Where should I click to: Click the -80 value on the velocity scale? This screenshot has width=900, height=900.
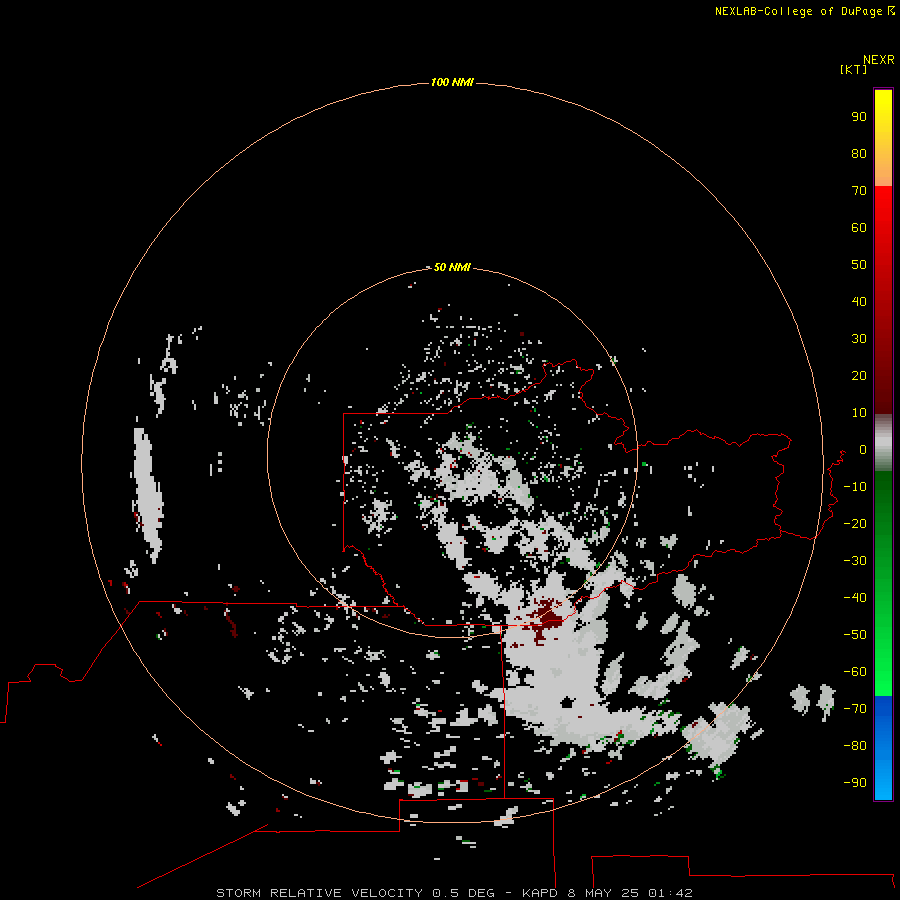tap(855, 746)
